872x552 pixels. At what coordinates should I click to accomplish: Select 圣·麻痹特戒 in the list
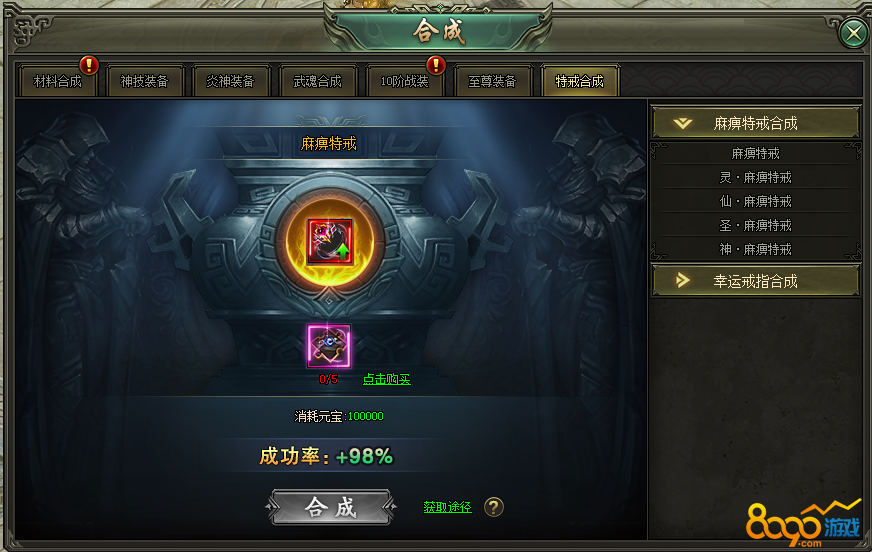755,225
